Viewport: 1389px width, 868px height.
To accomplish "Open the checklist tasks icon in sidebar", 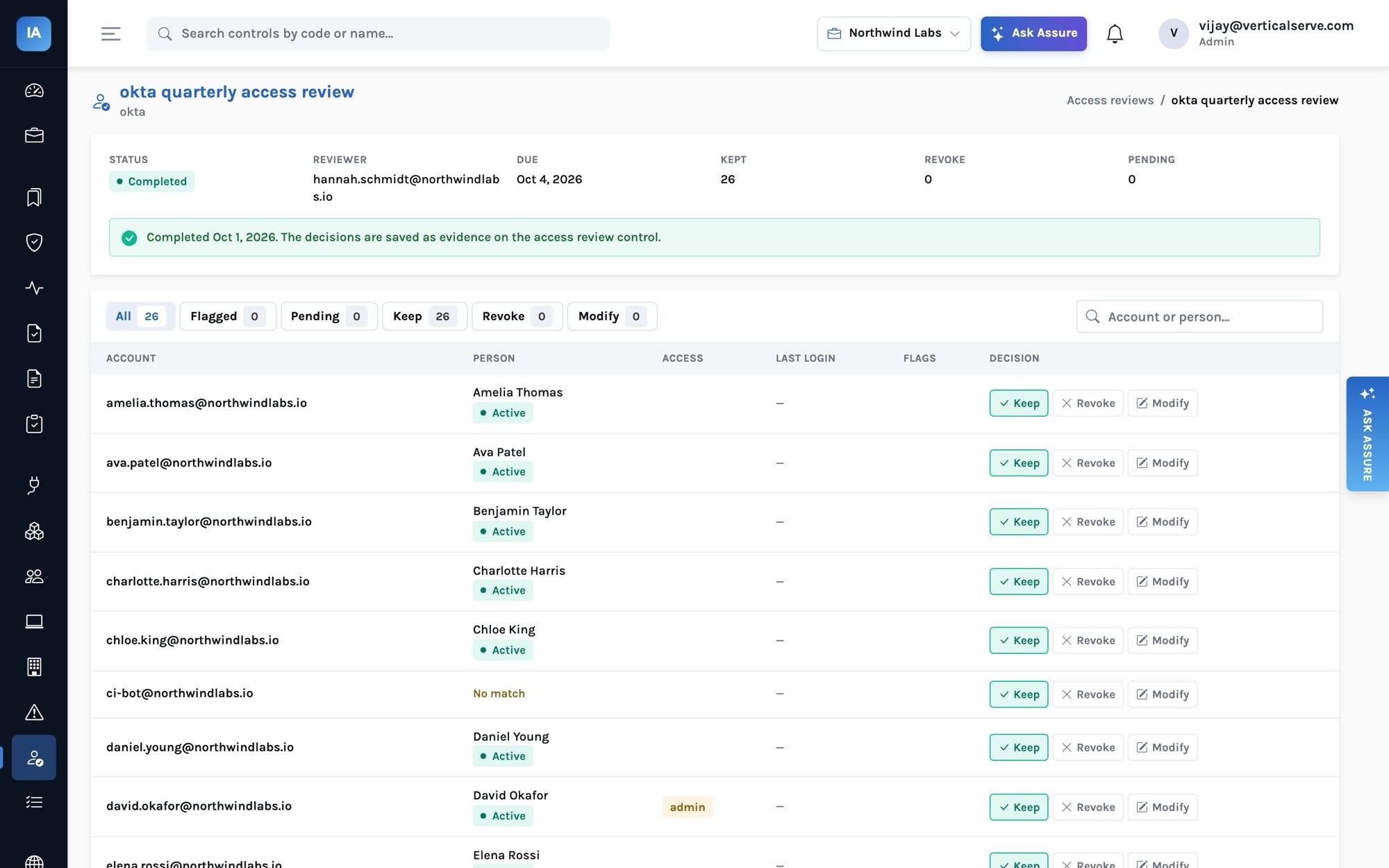I will tap(34, 803).
